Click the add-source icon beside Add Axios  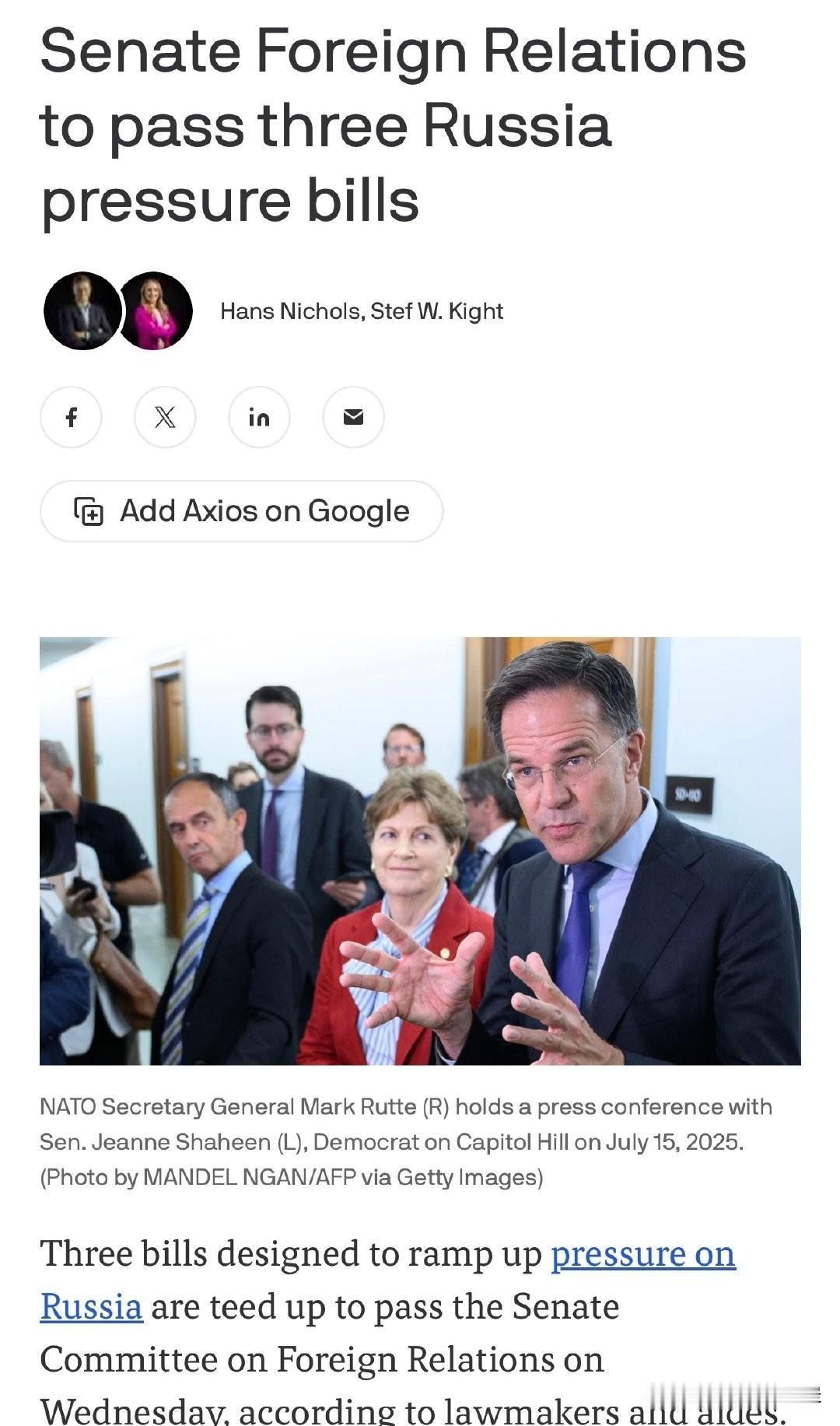point(88,511)
